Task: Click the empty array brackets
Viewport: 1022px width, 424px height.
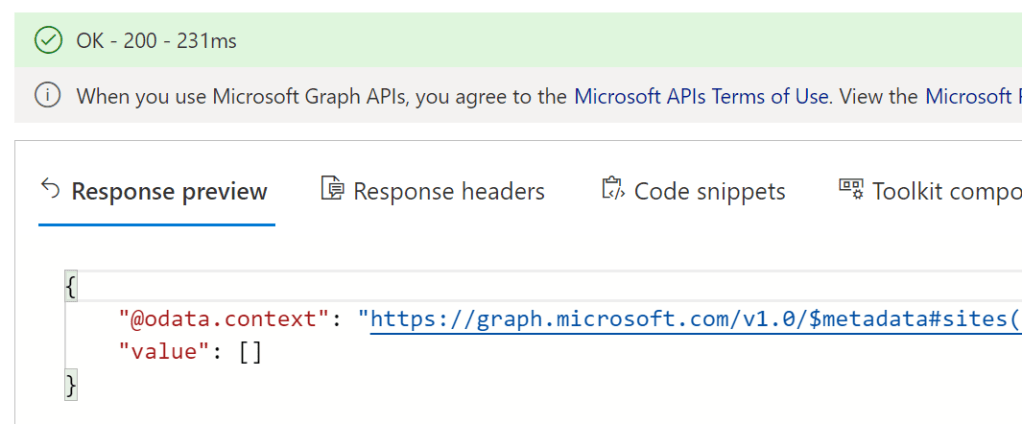Action: (251, 352)
